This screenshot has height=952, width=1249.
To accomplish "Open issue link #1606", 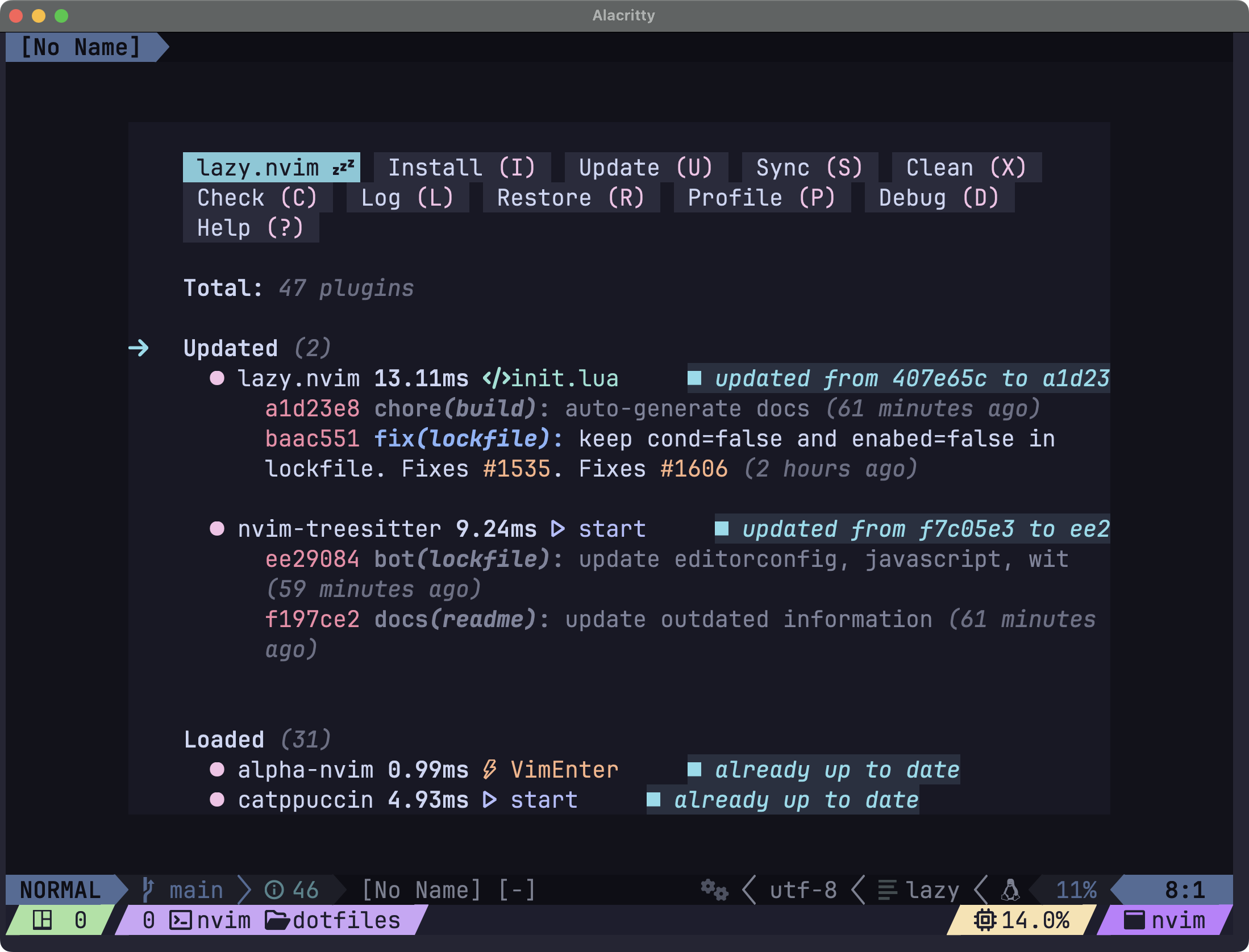I will click(x=694, y=469).
